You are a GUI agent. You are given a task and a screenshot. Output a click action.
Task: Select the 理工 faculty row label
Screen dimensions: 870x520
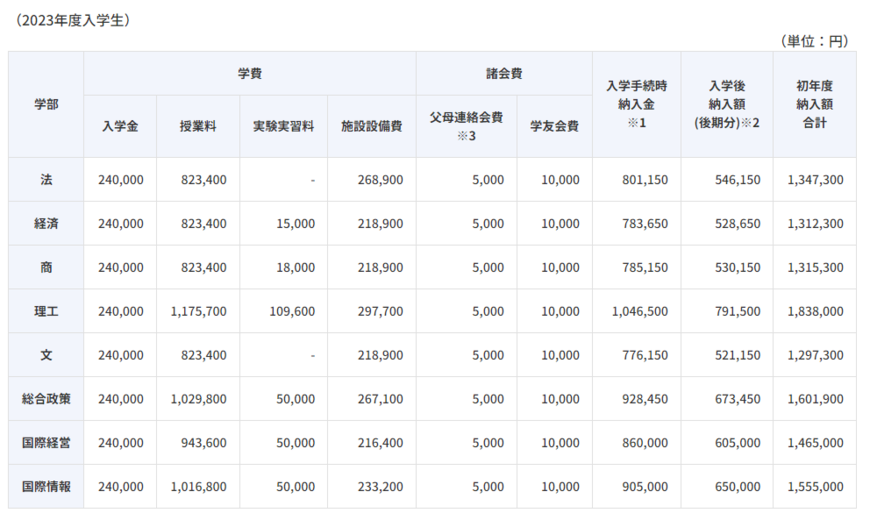tap(46, 311)
